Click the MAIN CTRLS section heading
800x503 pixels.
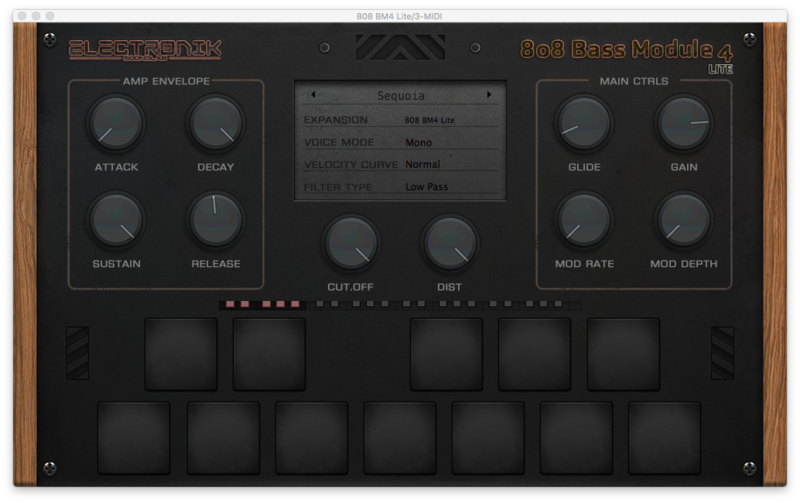pyautogui.click(x=634, y=81)
